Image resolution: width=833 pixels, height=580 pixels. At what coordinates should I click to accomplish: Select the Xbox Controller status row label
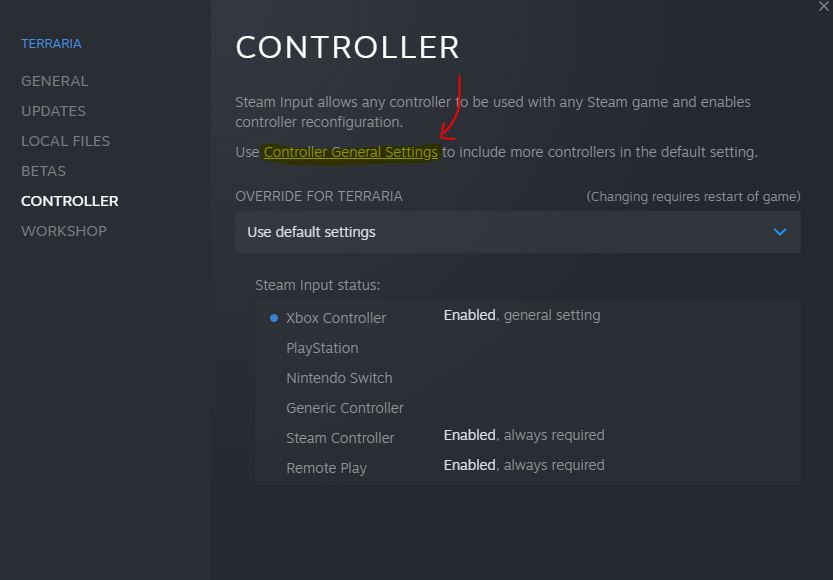[x=336, y=318]
